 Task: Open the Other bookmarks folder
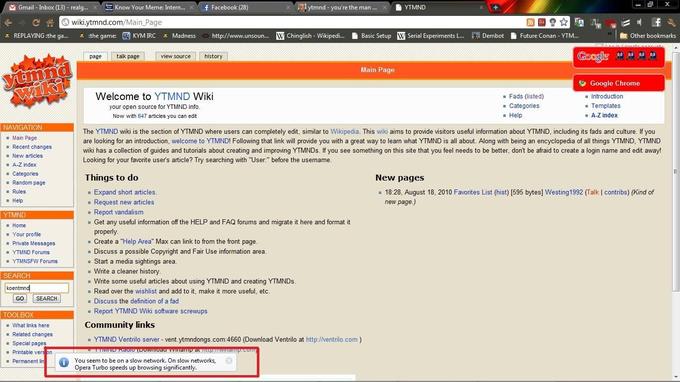click(x=648, y=36)
